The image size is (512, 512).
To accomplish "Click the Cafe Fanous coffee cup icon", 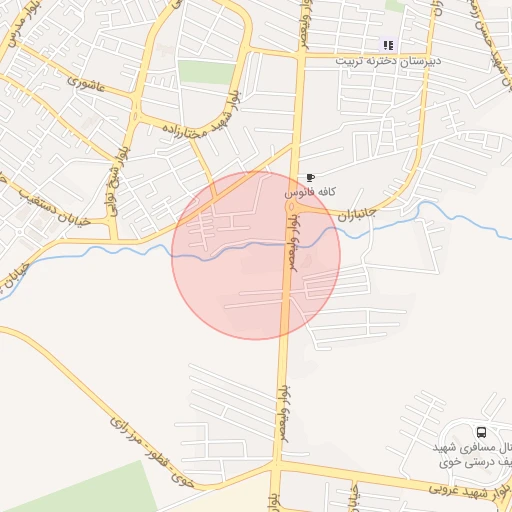I will 310,178.
